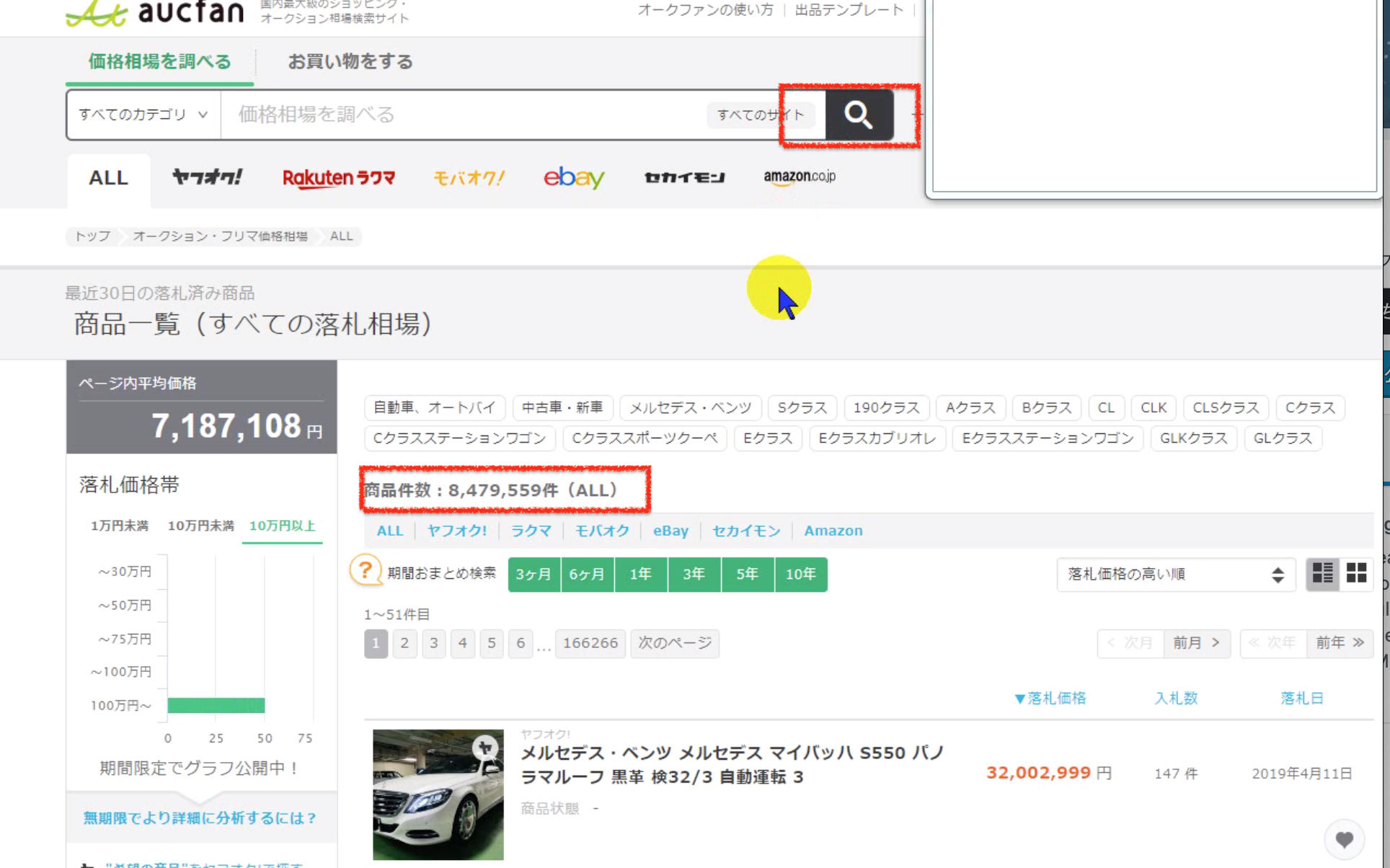This screenshot has height=868, width=1390.
Task: Go to トップ breadcrumb
Action: click(x=93, y=236)
